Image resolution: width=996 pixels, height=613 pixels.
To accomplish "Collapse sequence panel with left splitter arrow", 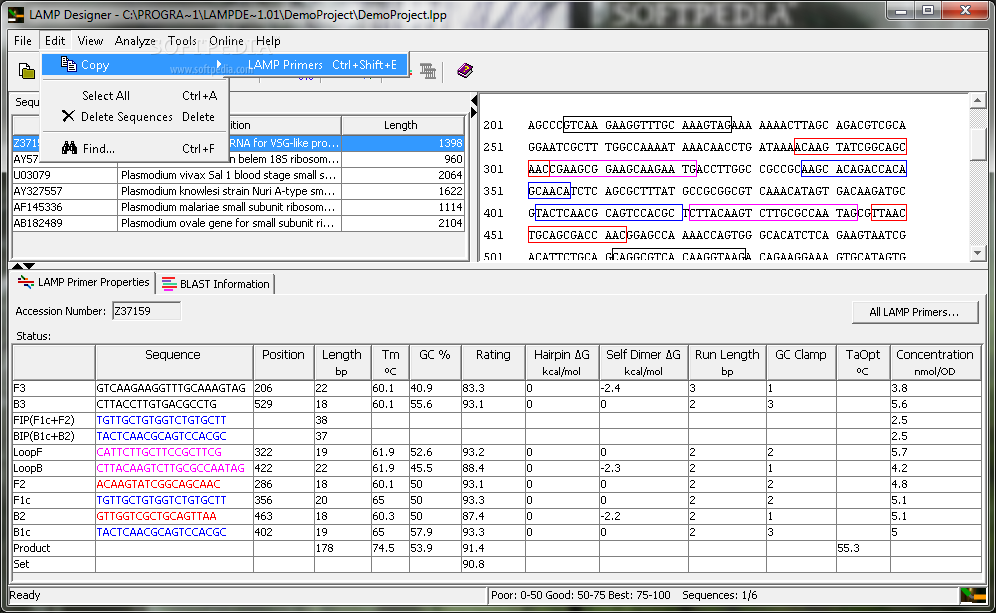I will (474, 100).
